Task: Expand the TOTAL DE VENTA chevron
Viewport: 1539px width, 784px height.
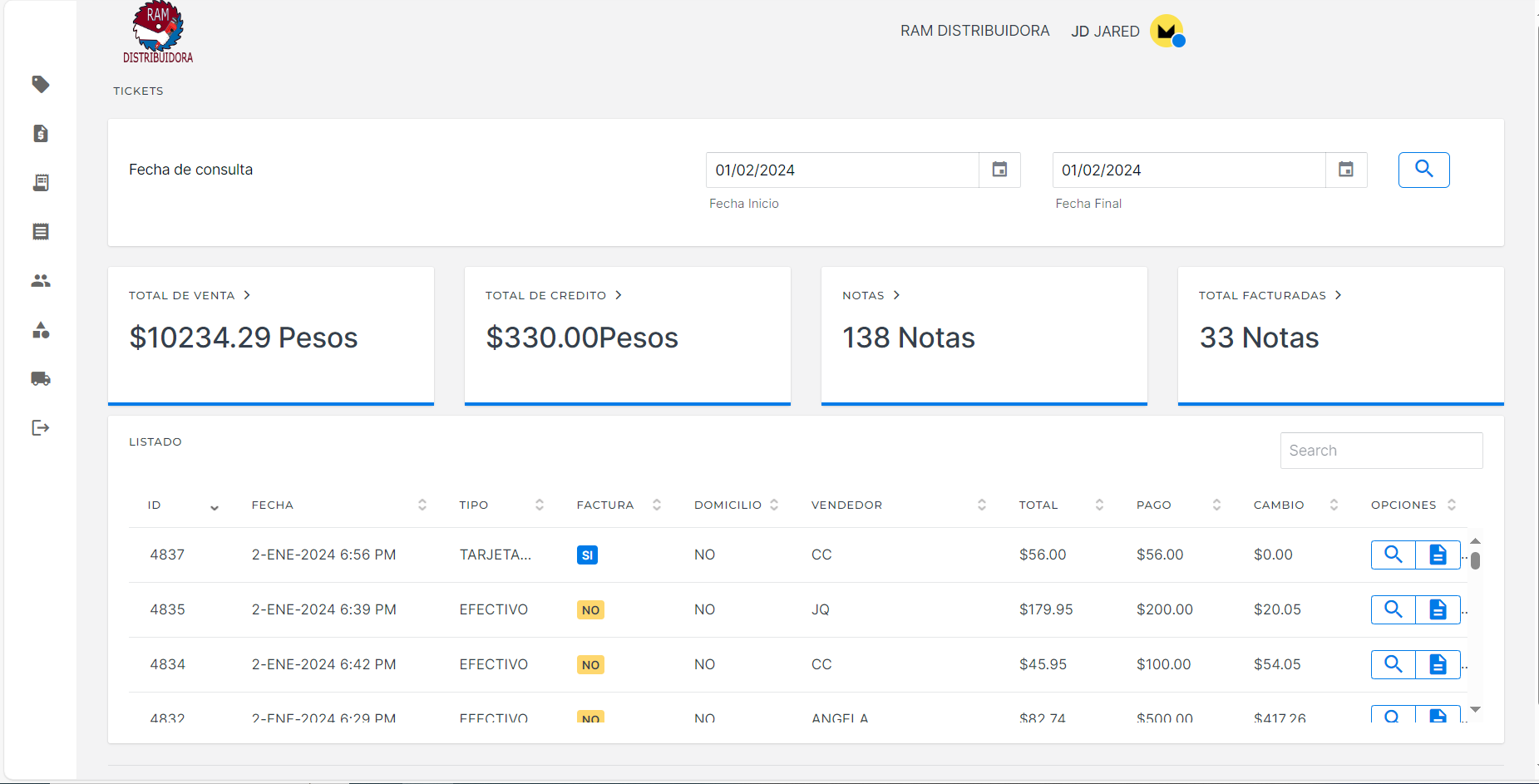Action: coord(247,295)
